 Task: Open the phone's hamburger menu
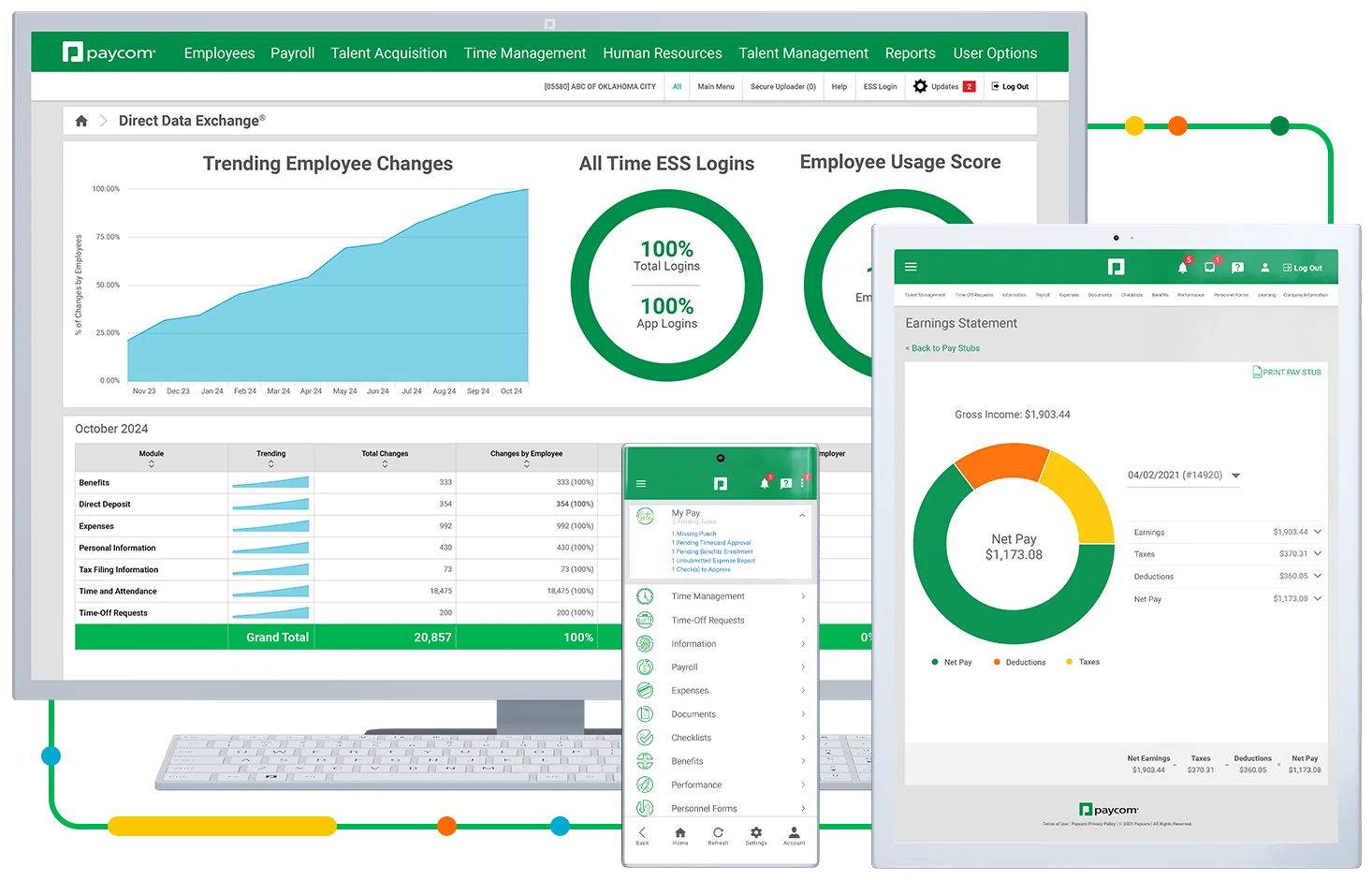pos(641,484)
